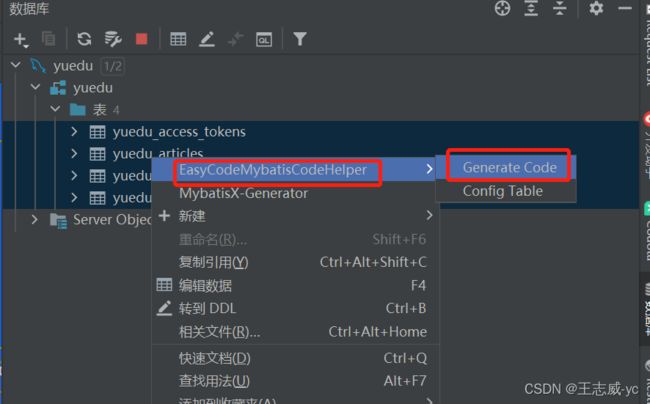Open the filter funnel icon

click(300, 39)
